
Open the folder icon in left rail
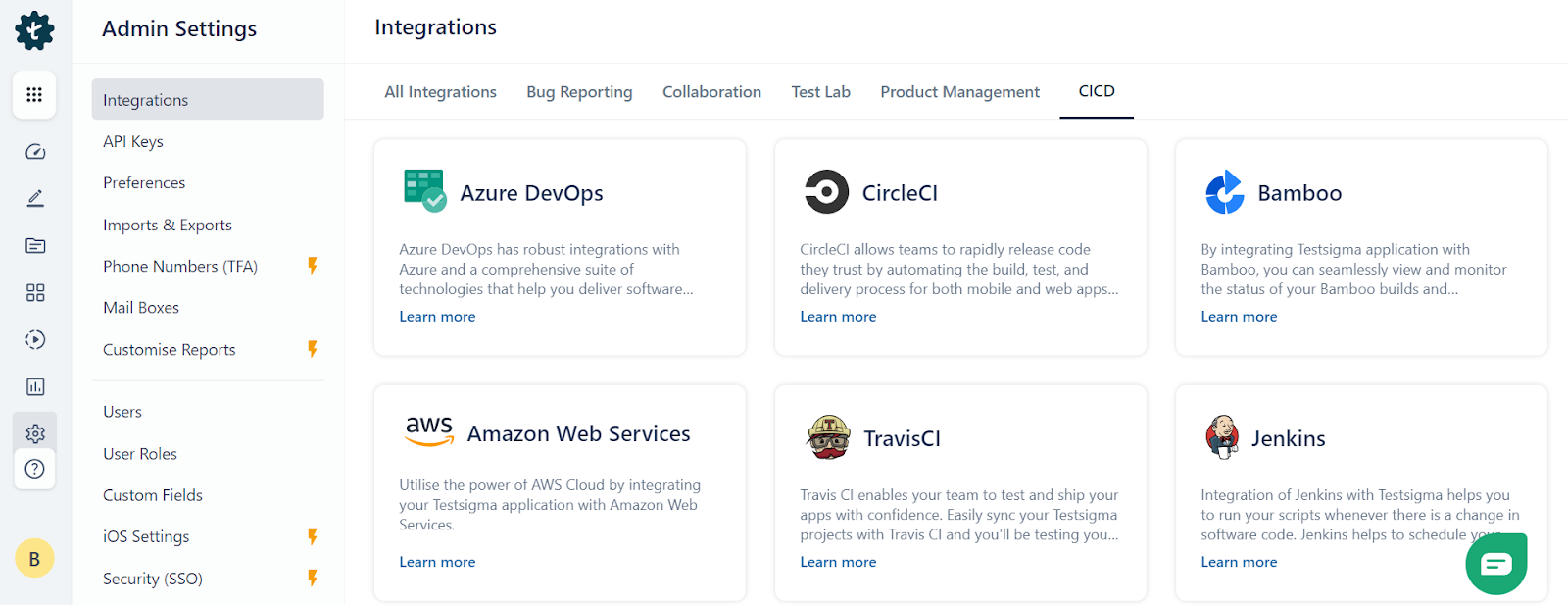pos(35,246)
